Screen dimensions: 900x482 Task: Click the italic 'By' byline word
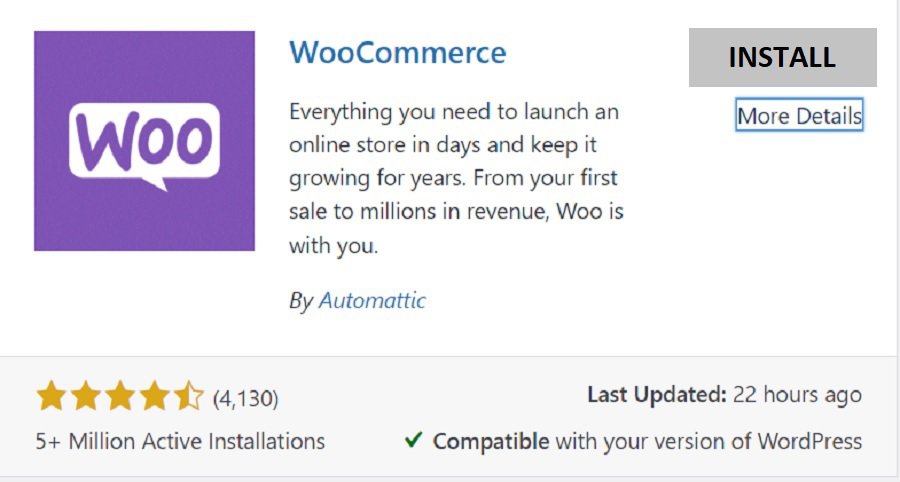click(301, 300)
